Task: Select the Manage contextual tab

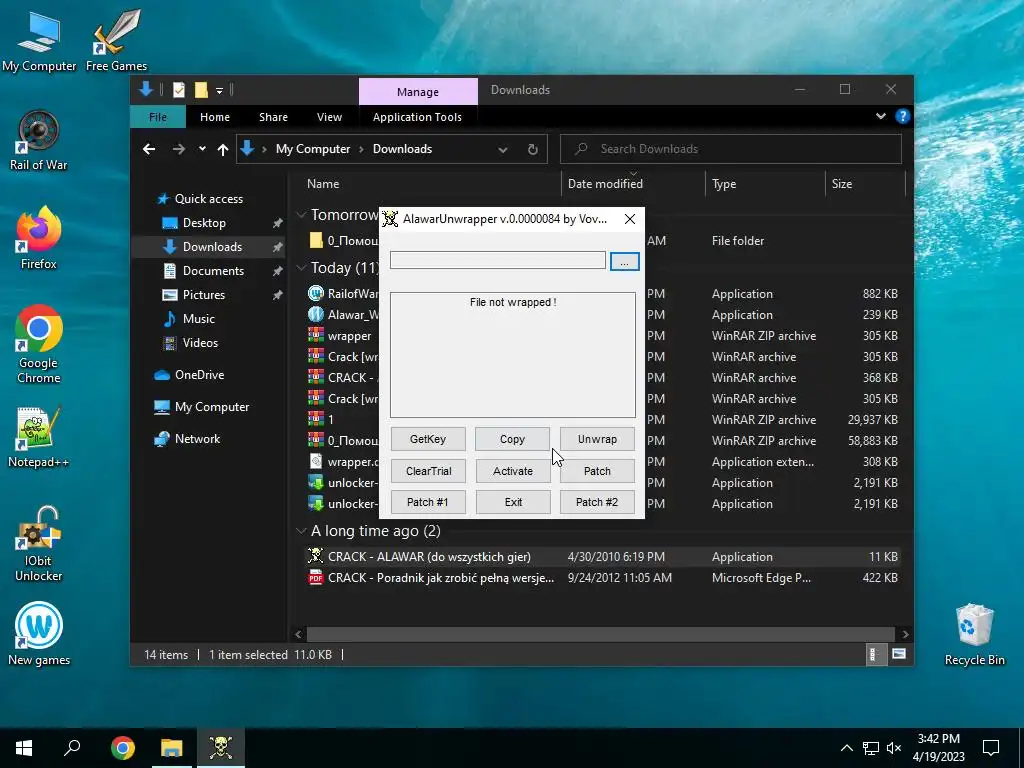Action: (418, 91)
